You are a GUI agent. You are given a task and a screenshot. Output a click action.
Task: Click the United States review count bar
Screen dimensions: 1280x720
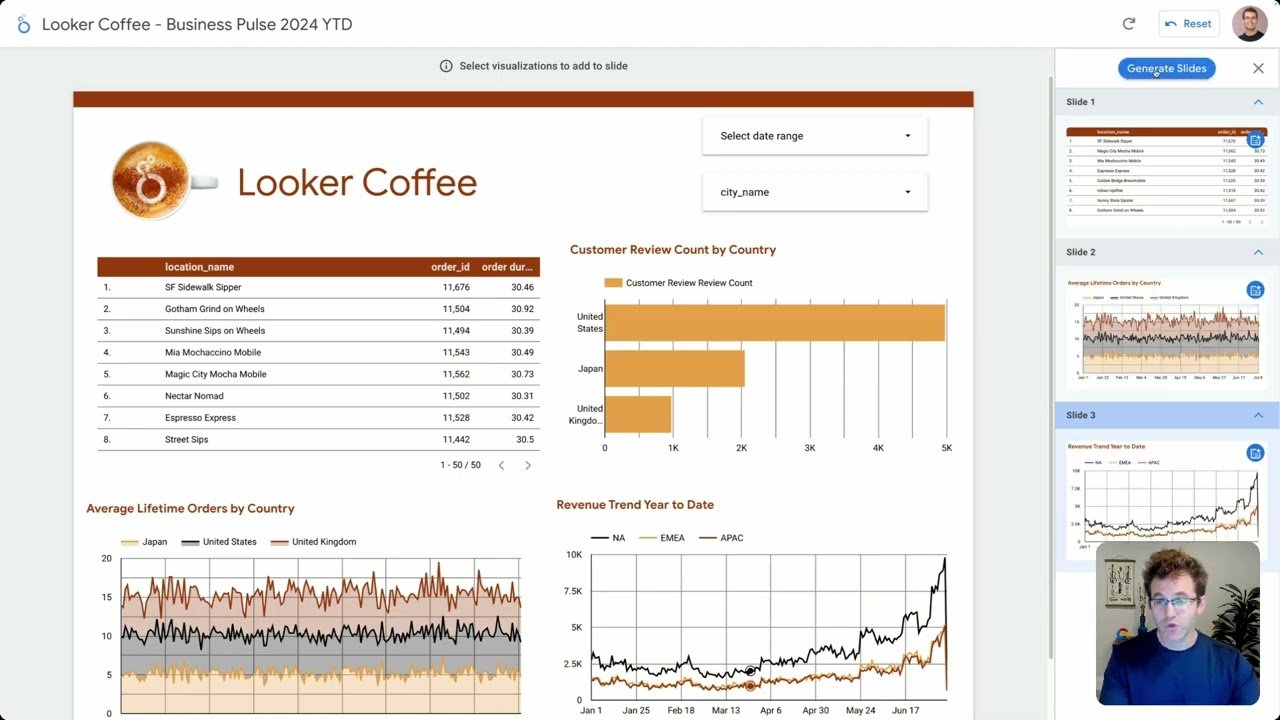point(775,322)
